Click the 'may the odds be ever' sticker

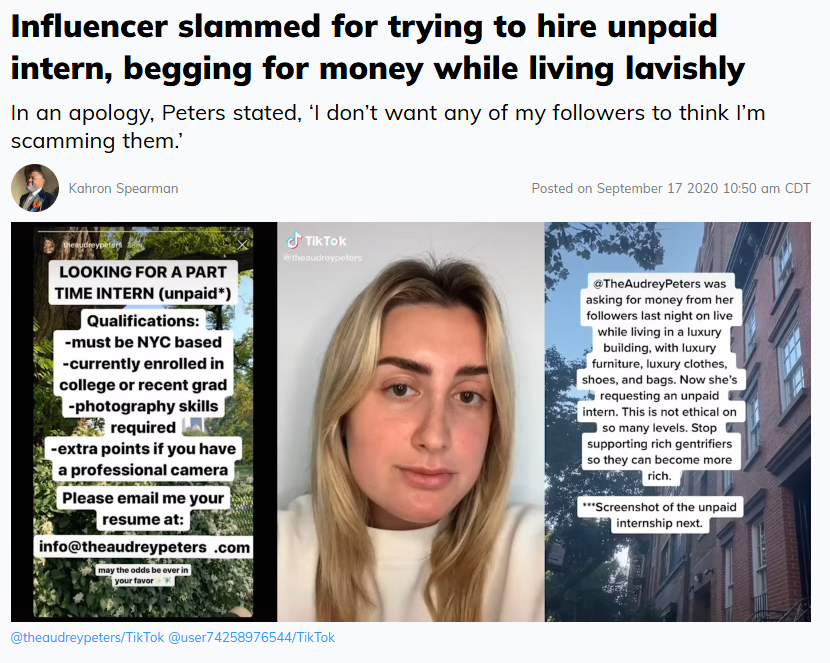point(143,575)
